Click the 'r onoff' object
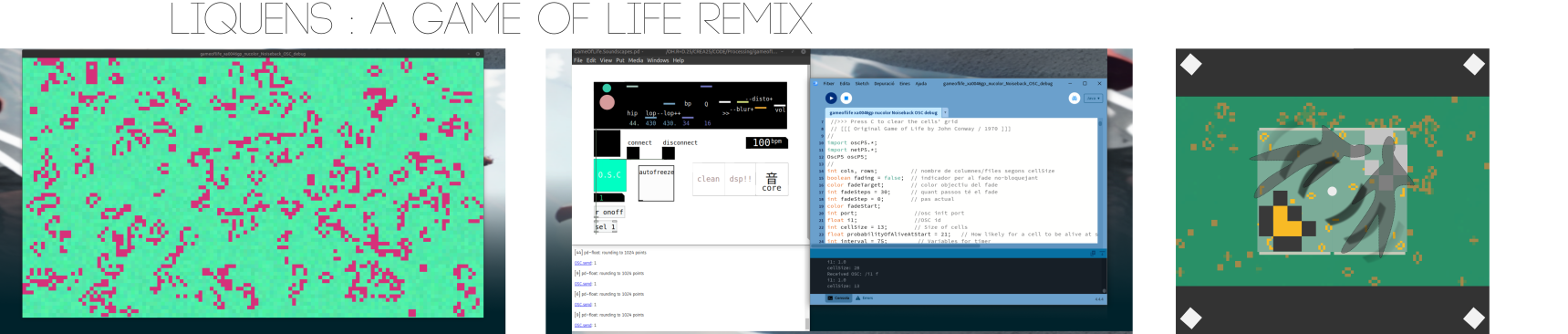 pyautogui.click(x=610, y=212)
